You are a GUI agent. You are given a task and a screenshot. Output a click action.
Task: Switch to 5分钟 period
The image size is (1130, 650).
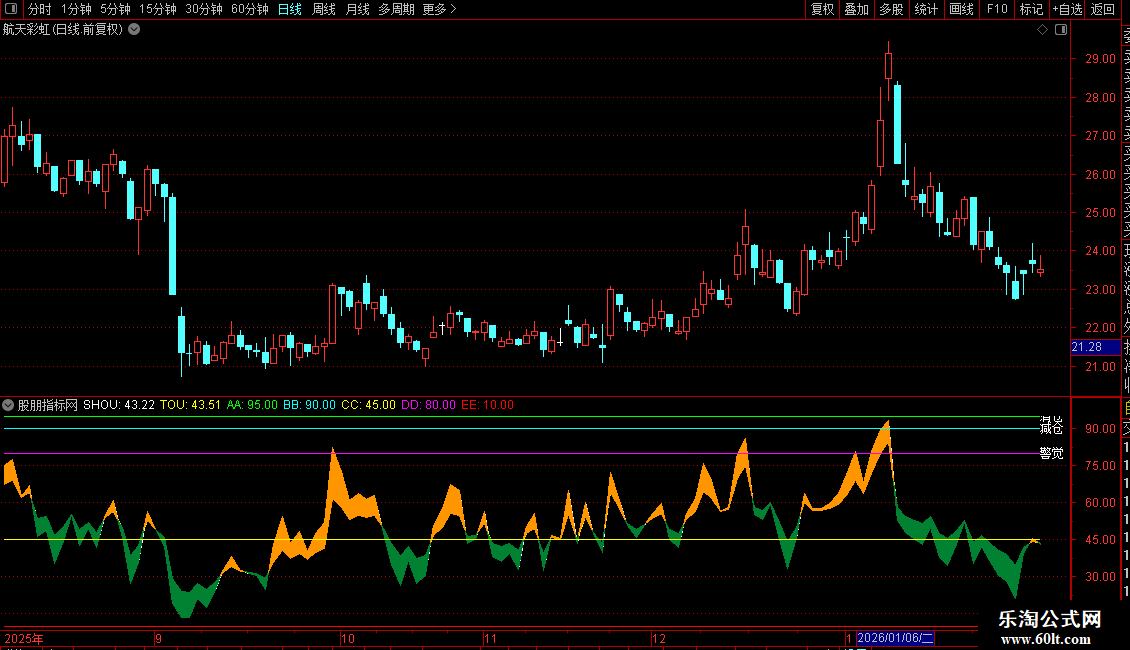coord(115,9)
